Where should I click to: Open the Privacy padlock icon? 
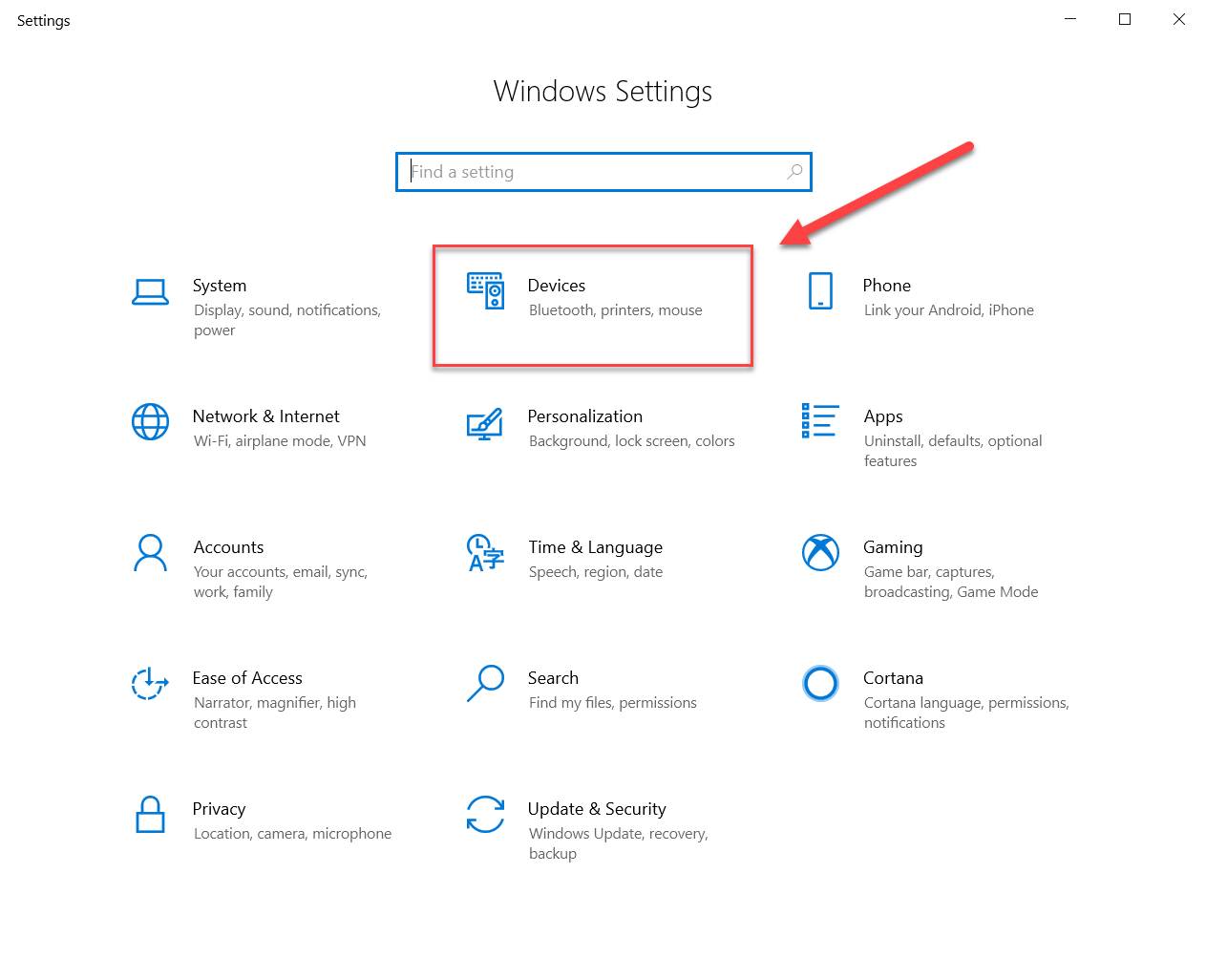[x=150, y=815]
